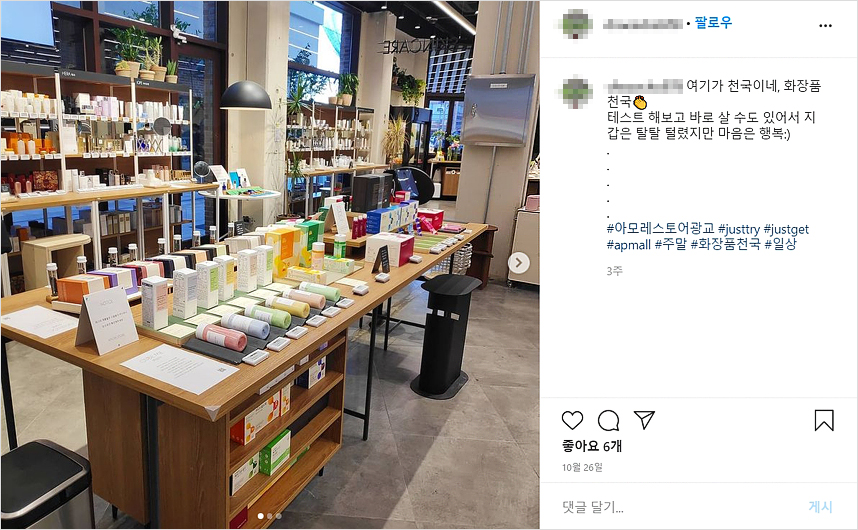Open the blurred profile avatar in header
Image resolution: width=858 pixels, height=530 pixels.
577,24
